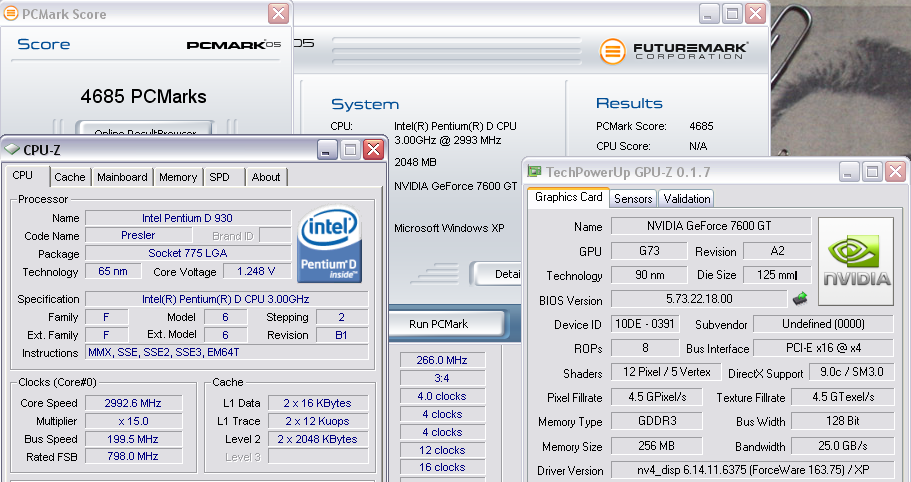Click the Specification field in CPU-Z

227,299
